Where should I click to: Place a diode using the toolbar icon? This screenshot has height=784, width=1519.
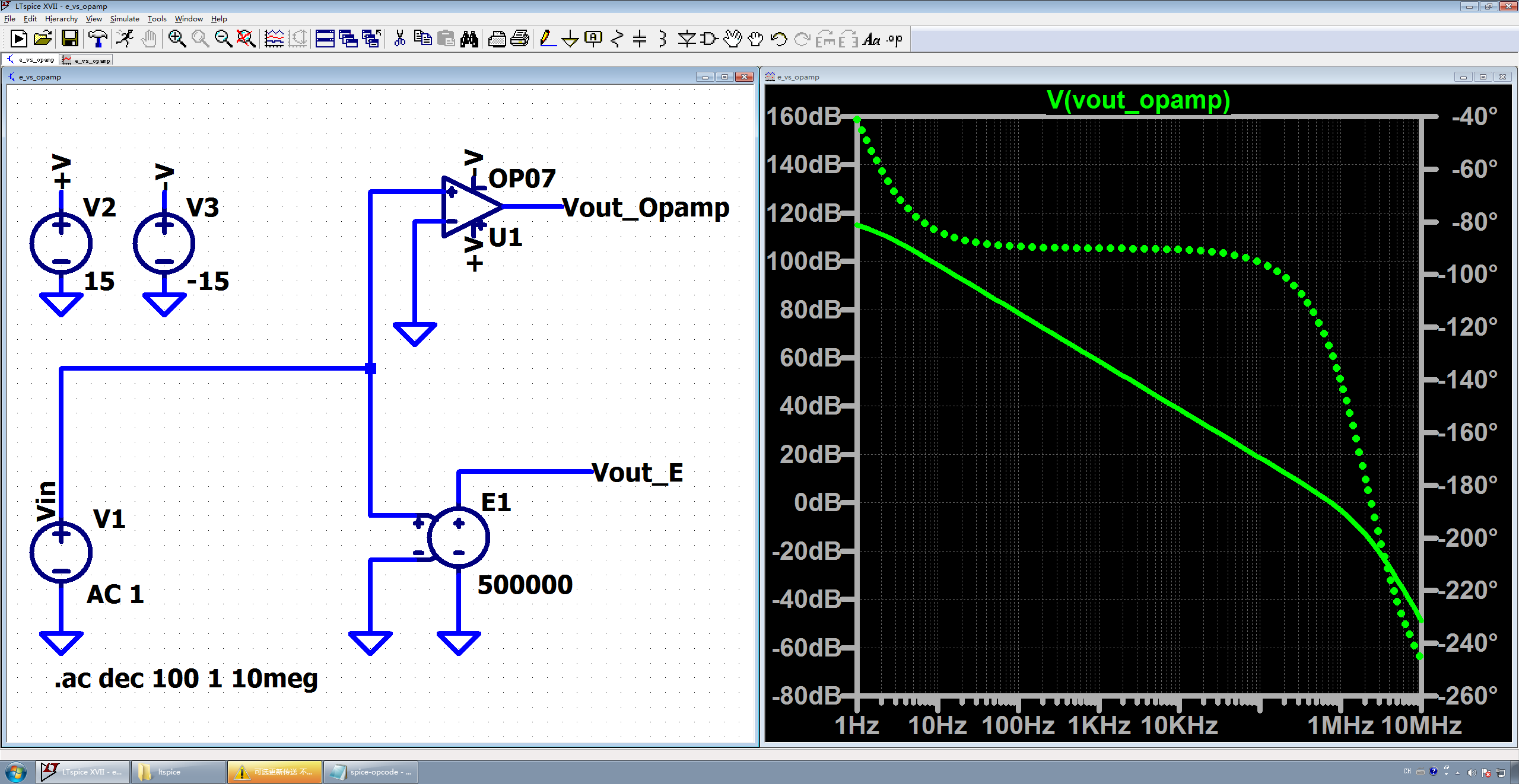click(x=687, y=39)
